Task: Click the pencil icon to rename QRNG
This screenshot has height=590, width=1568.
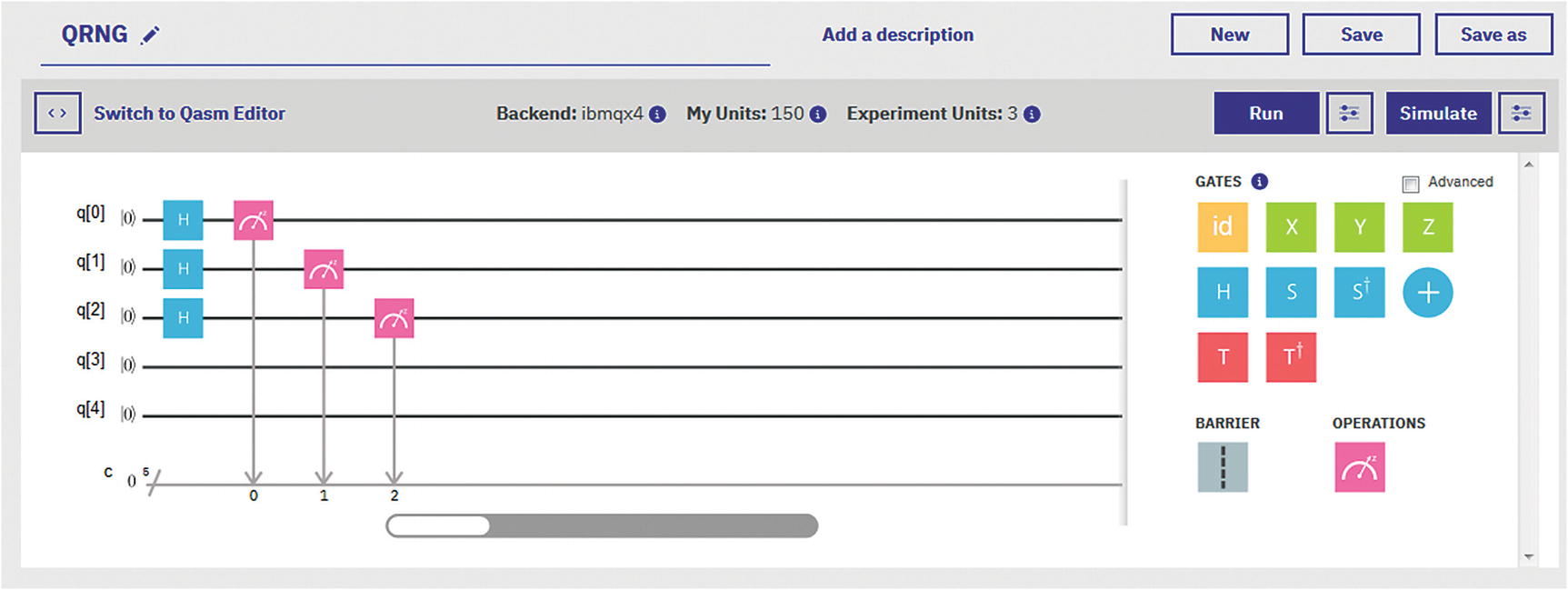Action: [150, 35]
